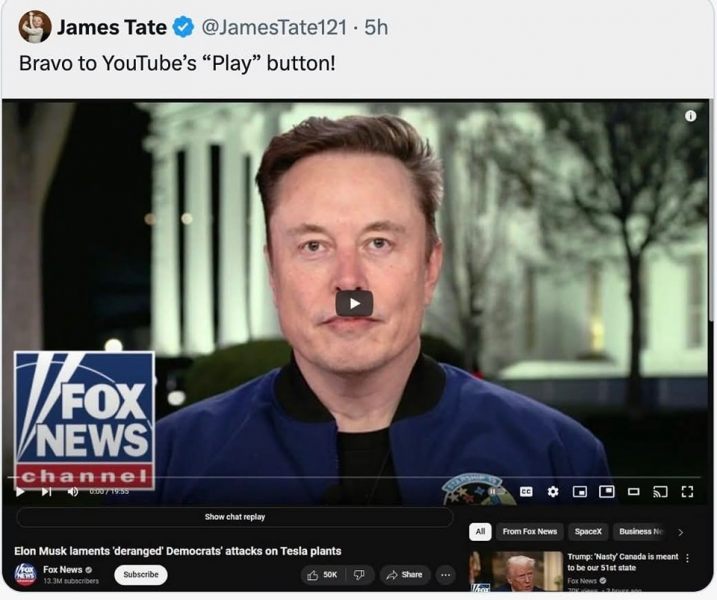Click the Subscribe button
Viewport: 717px width, 600px height.
pyautogui.click(x=141, y=574)
